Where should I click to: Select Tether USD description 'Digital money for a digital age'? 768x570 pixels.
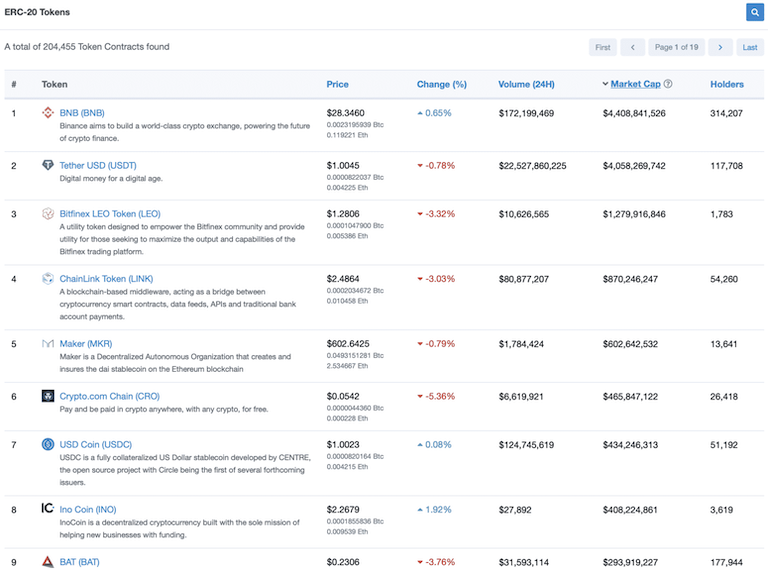click(111, 178)
